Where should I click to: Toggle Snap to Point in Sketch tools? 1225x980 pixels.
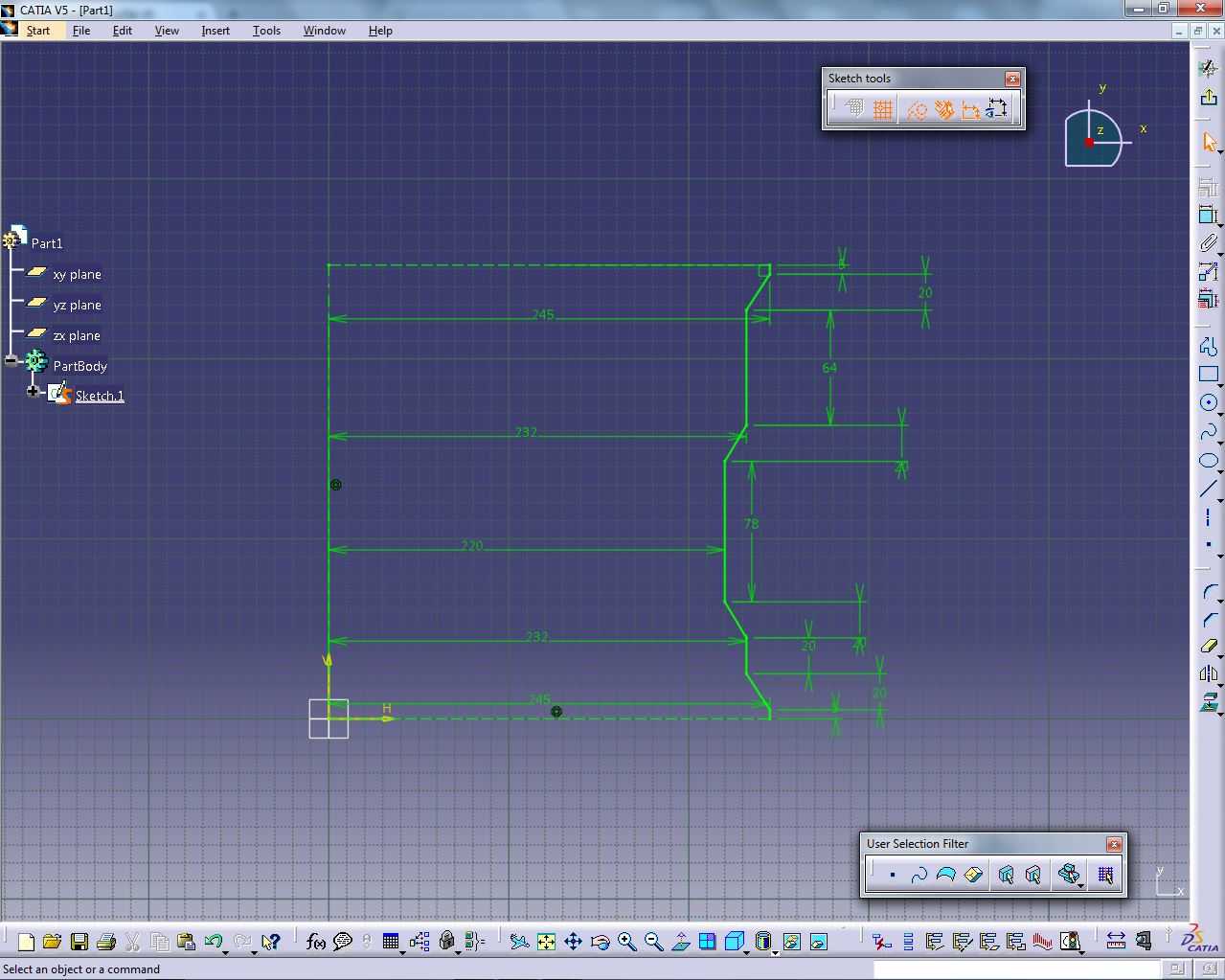click(x=883, y=109)
